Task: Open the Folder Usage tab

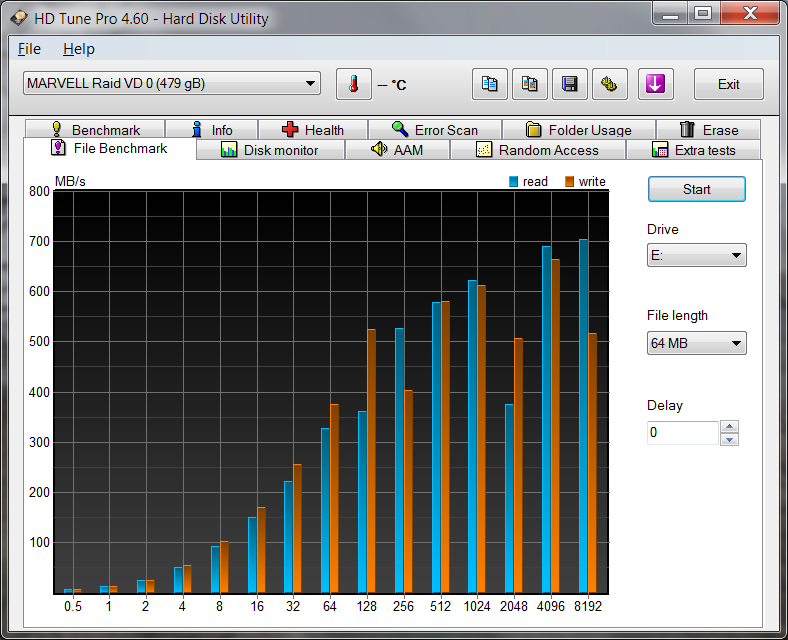Action: 578,130
